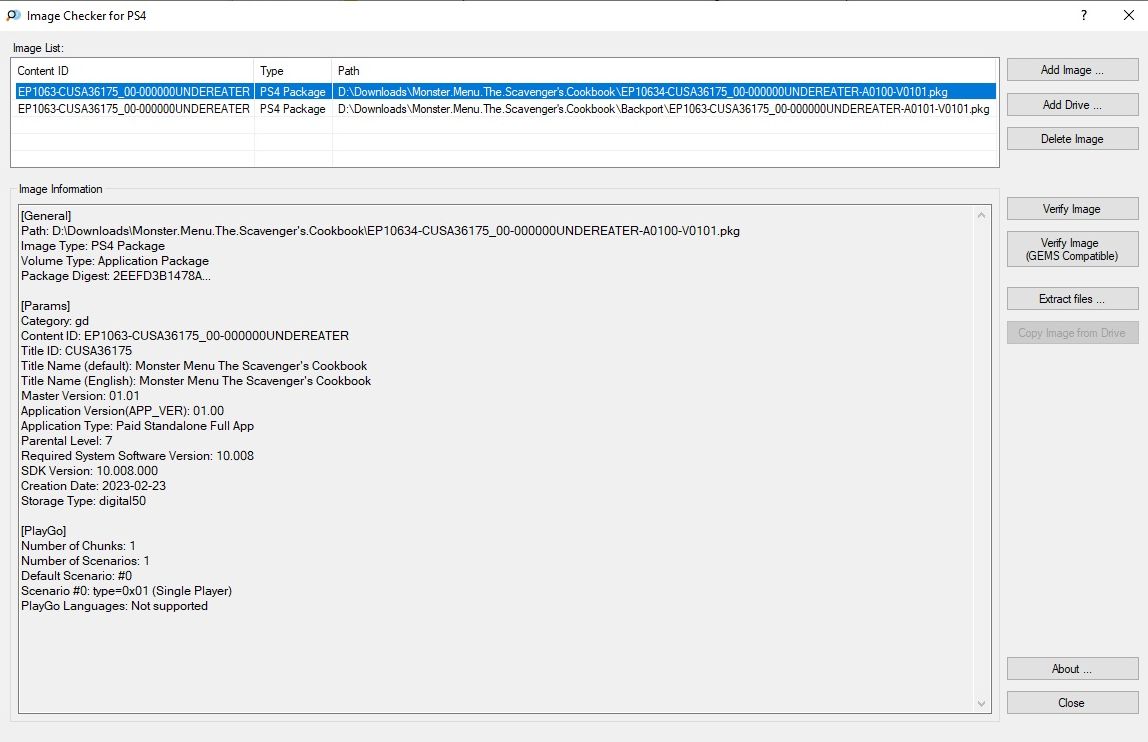This screenshot has width=1148, height=742.
Task: Click the Master Version: 01.01 line
Action: click(80, 396)
